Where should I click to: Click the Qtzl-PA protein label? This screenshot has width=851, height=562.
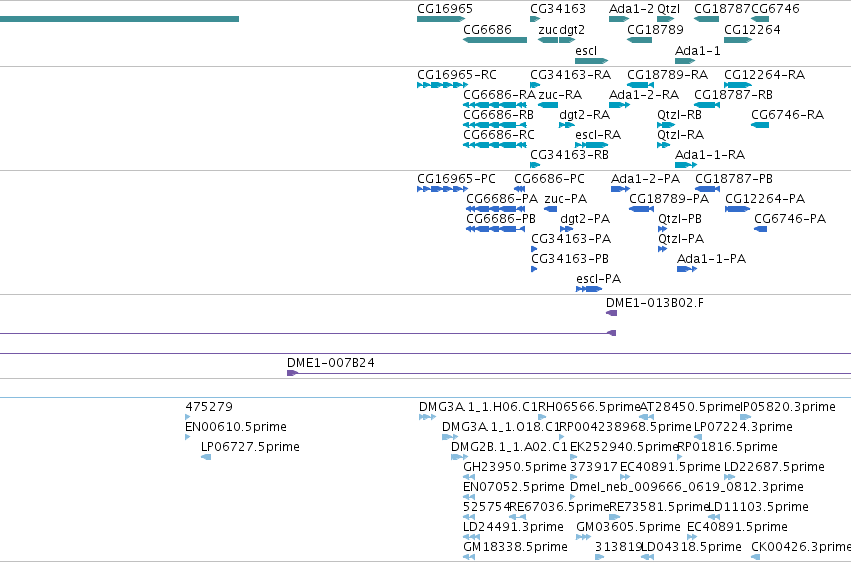[681, 239]
